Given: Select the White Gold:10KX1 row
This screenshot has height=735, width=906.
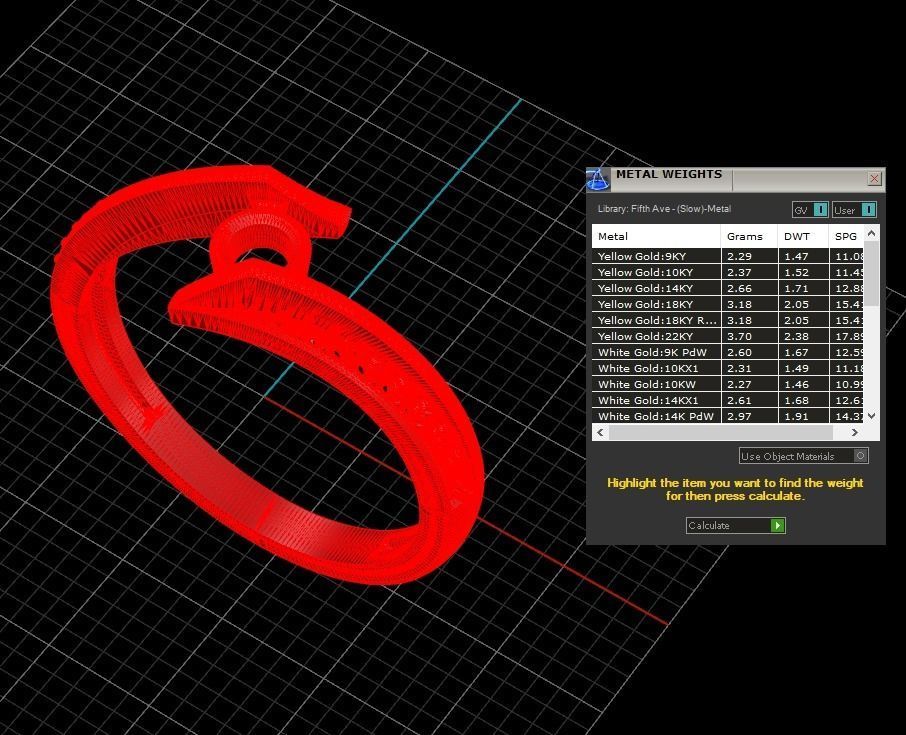Looking at the screenshot, I should [x=728, y=368].
